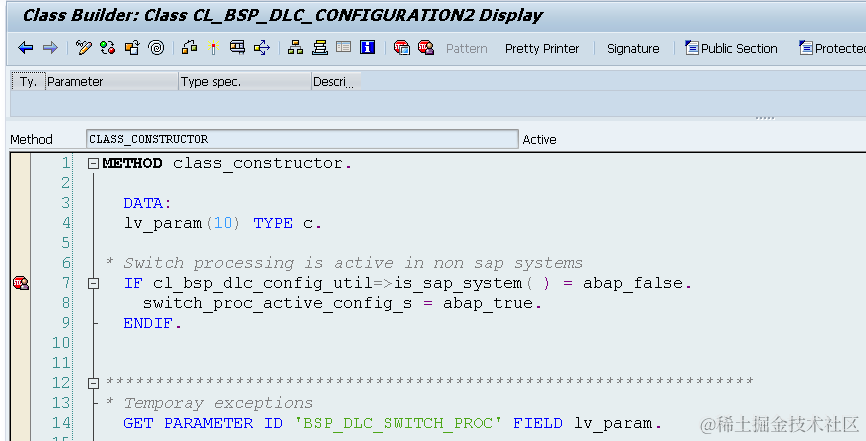Click the Check syntax icon

[189, 48]
